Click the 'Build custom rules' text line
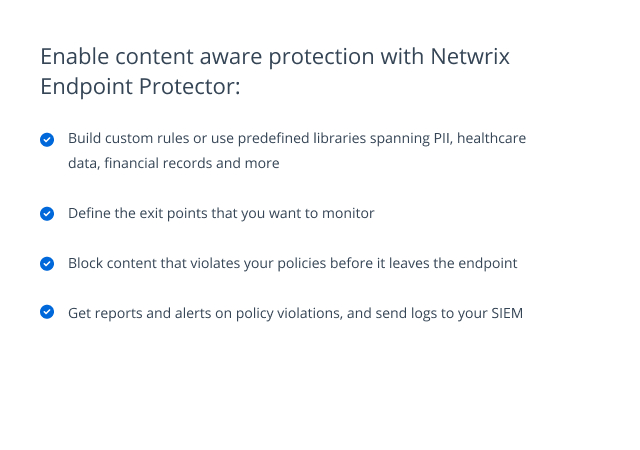The width and height of the screenshot is (640, 450). pyautogui.click(x=297, y=139)
